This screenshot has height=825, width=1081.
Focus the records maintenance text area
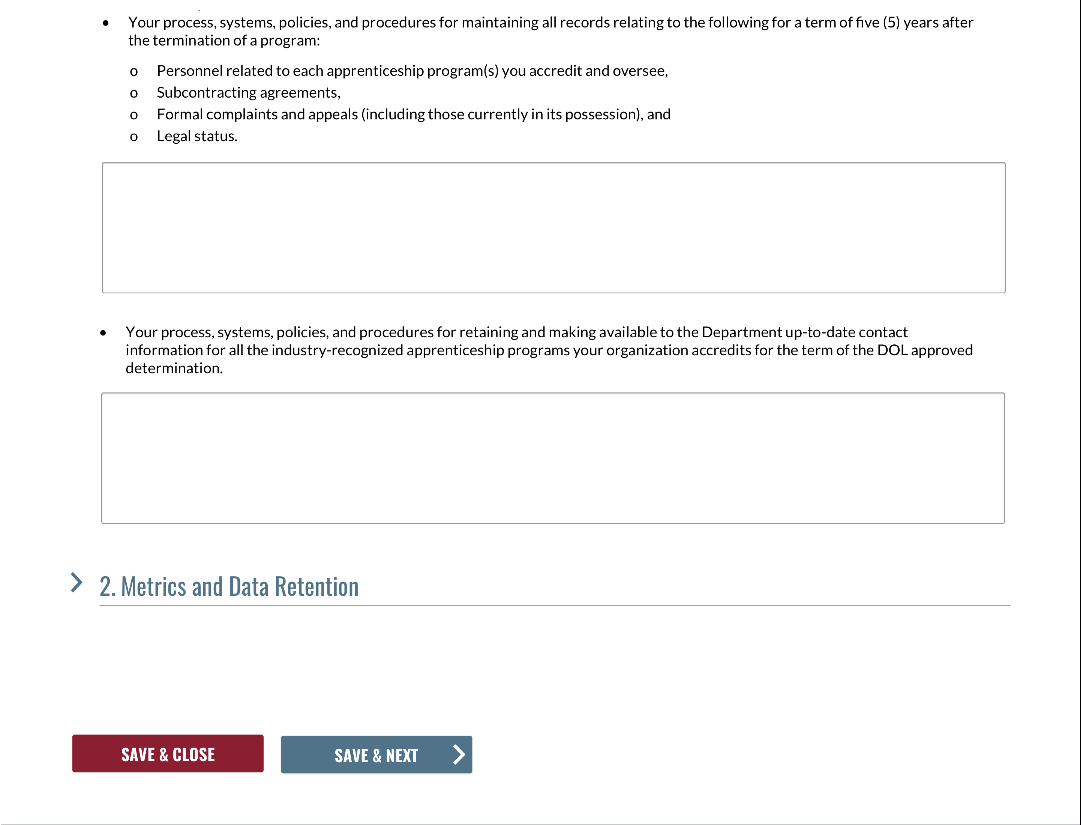pyautogui.click(x=553, y=227)
